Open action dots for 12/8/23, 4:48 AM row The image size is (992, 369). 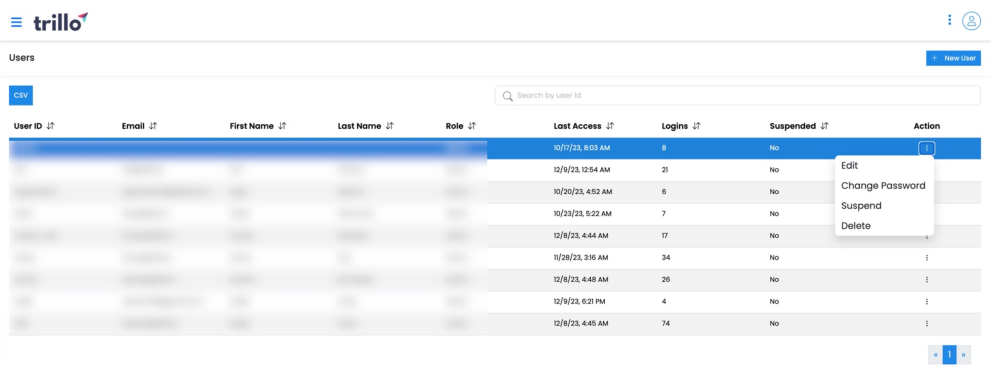coord(927,280)
